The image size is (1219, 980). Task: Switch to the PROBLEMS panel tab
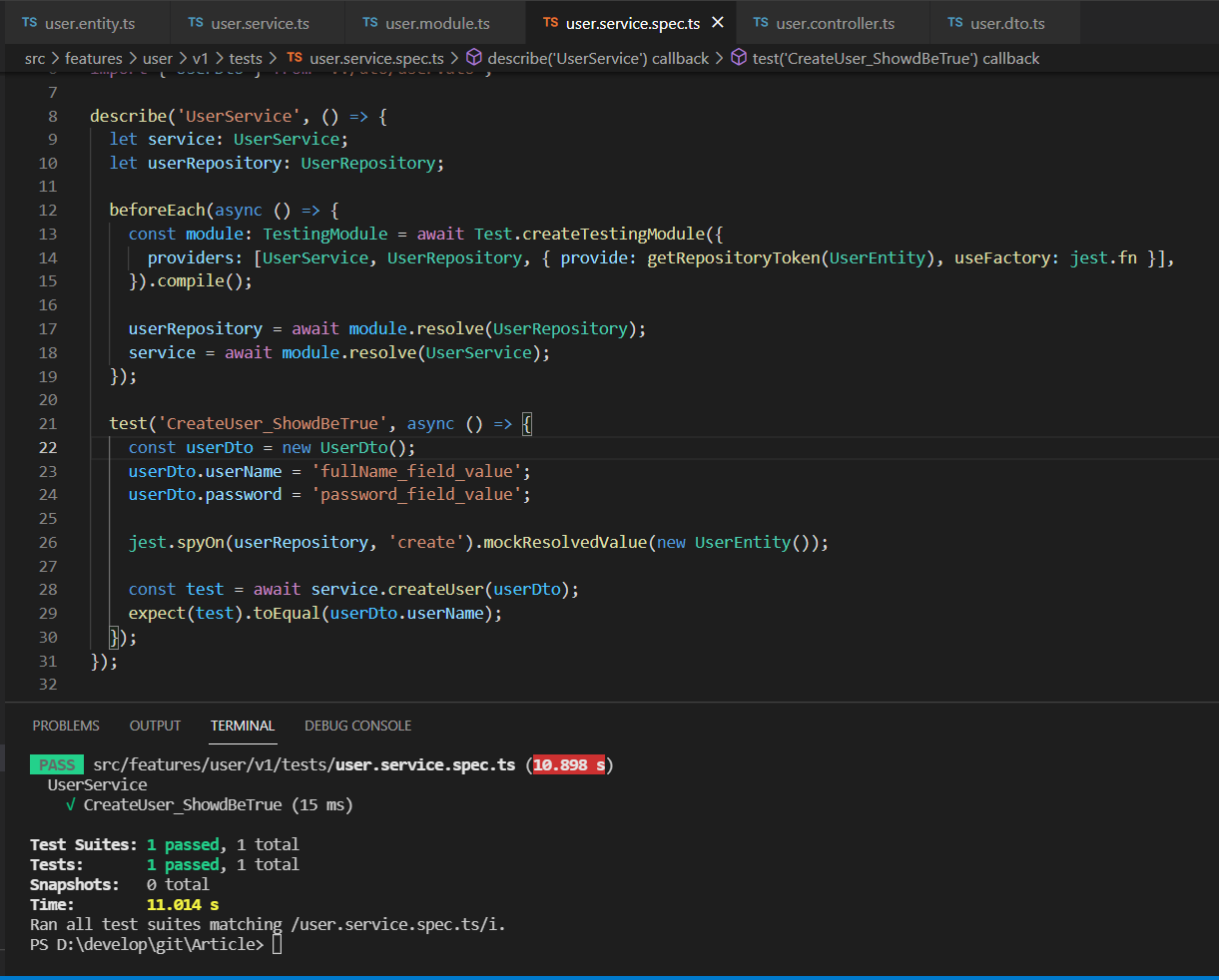click(65, 726)
